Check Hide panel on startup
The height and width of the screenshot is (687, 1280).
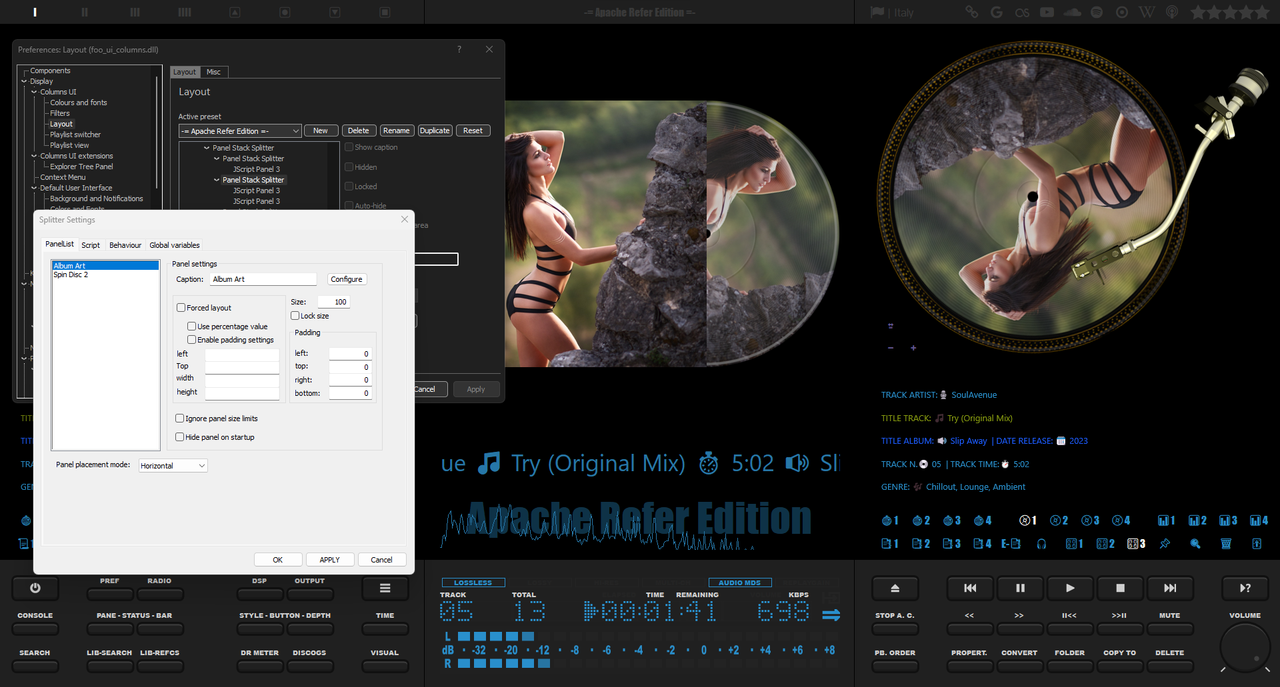[180, 437]
